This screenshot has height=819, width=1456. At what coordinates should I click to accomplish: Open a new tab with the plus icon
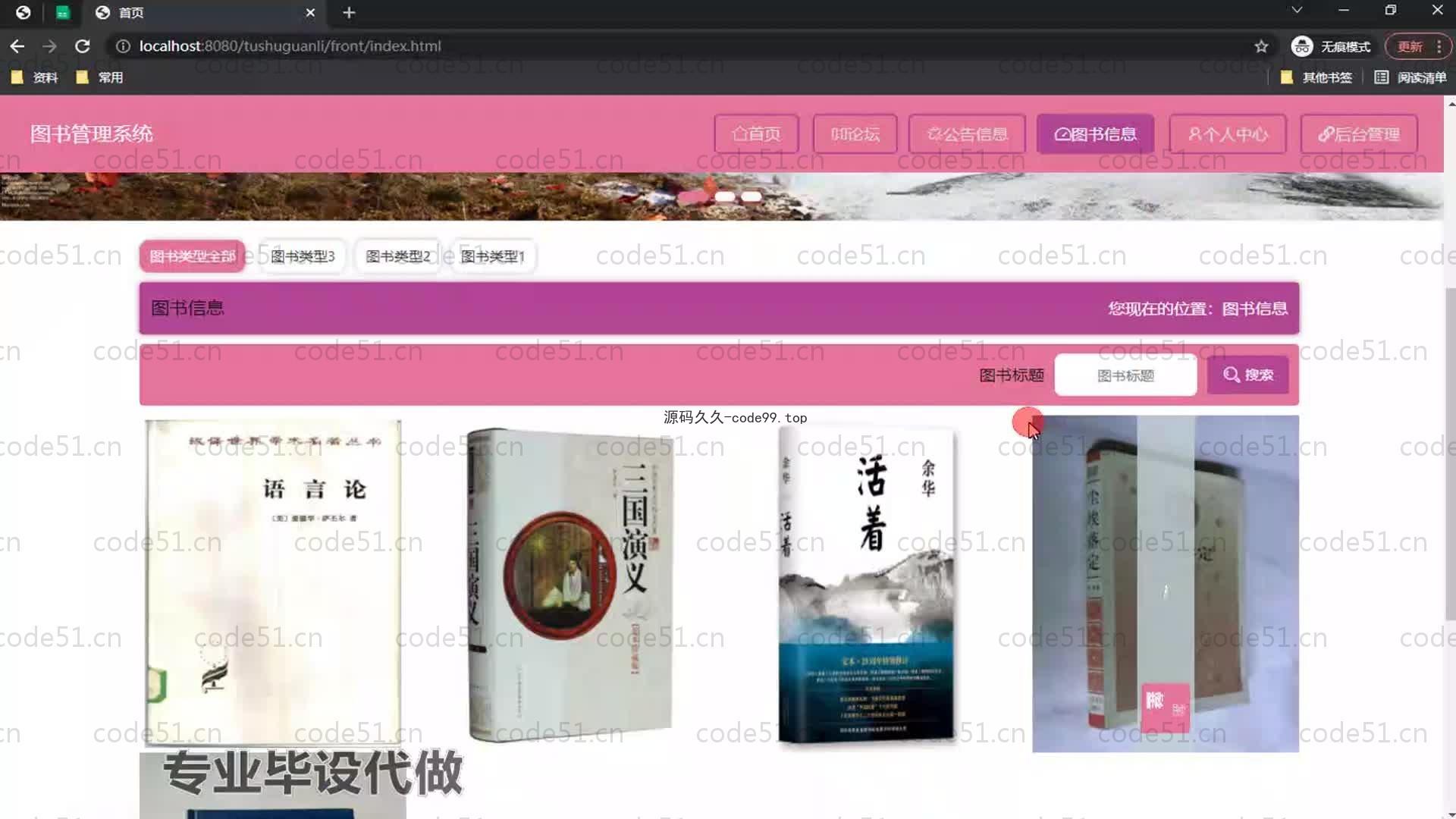coord(349,12)
